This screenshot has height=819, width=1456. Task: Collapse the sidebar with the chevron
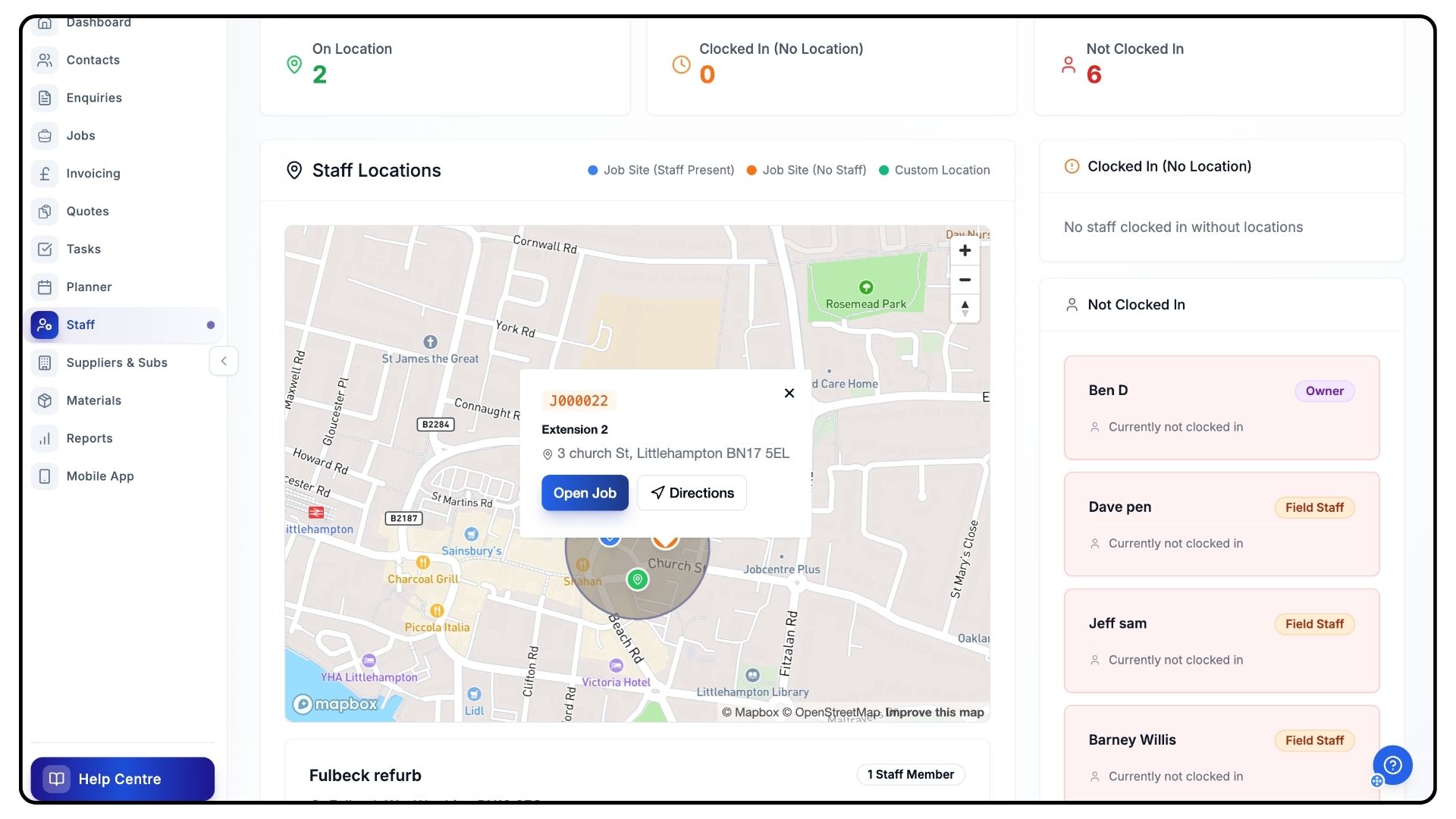[x=224, y=361]
